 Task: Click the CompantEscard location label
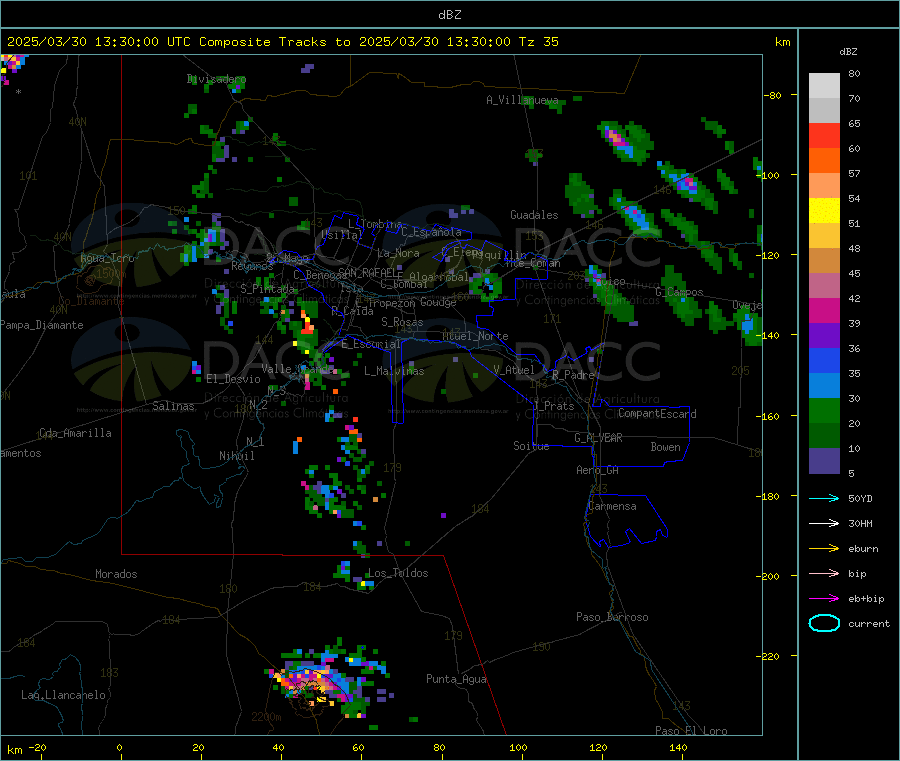657,414
